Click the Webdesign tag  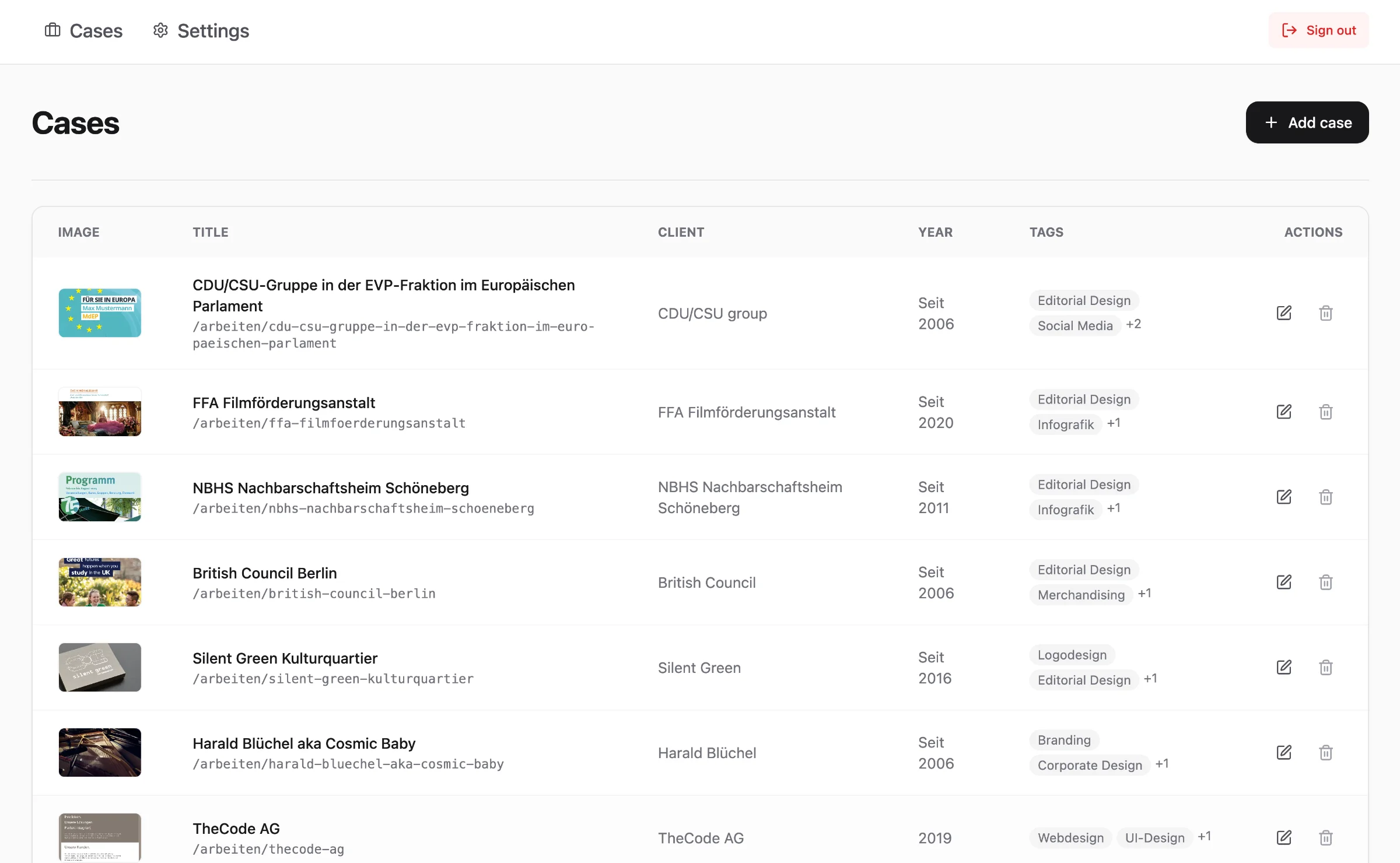1070,838
